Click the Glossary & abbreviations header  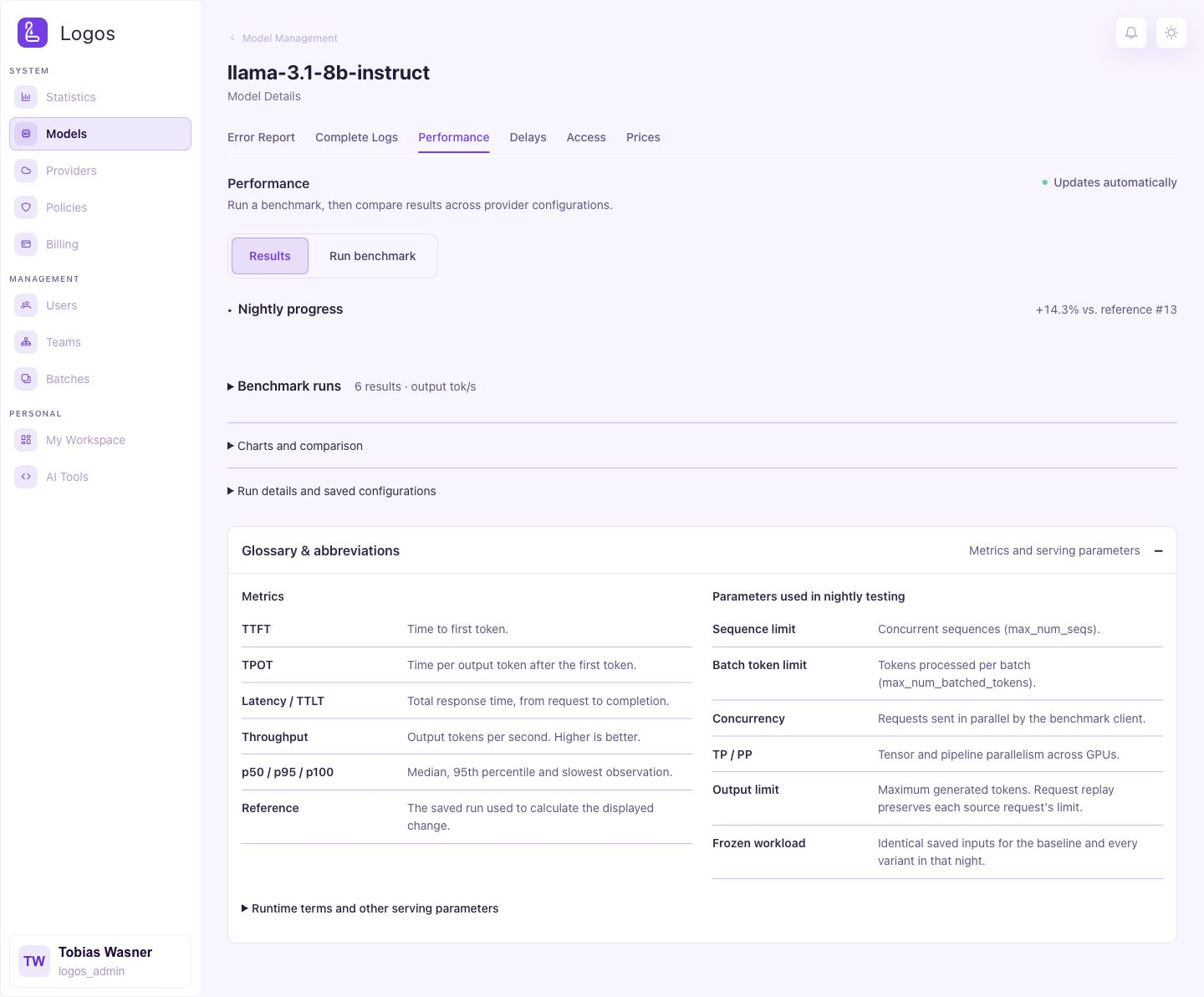pyautogui.click(x=702, y=550)
